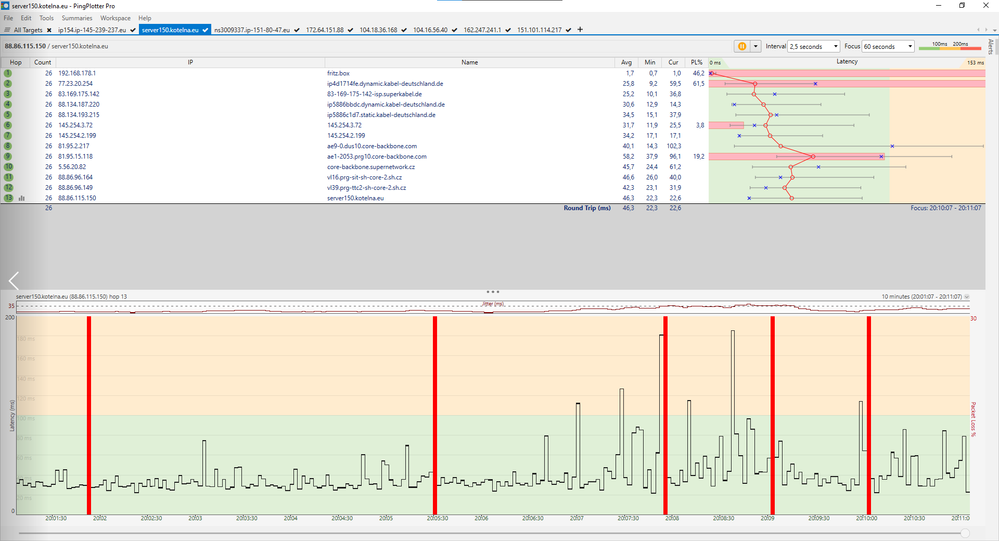Screen dimensions: 999x541
Task: Switch to the 104.18.36.168 tab
Action: (378, 30)
